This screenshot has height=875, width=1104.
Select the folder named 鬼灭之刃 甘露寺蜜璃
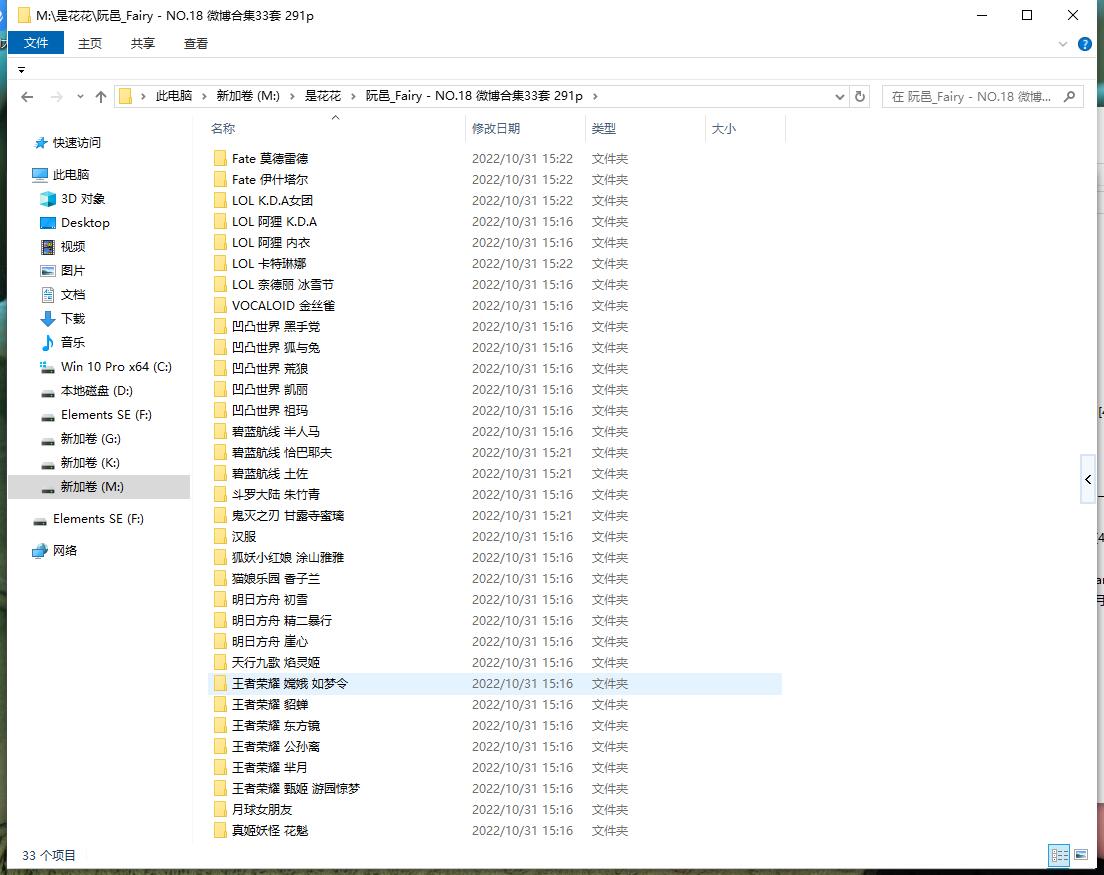point(288,515)
